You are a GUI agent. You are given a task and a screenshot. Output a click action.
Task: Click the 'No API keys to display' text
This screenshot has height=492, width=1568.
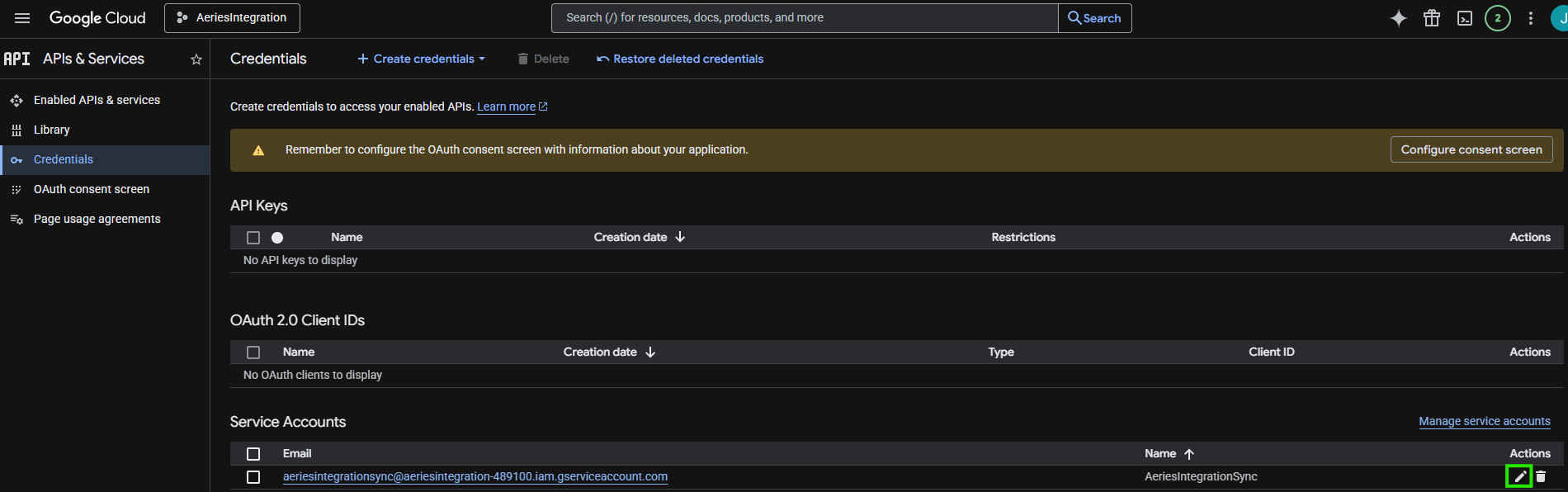(300, 260)
